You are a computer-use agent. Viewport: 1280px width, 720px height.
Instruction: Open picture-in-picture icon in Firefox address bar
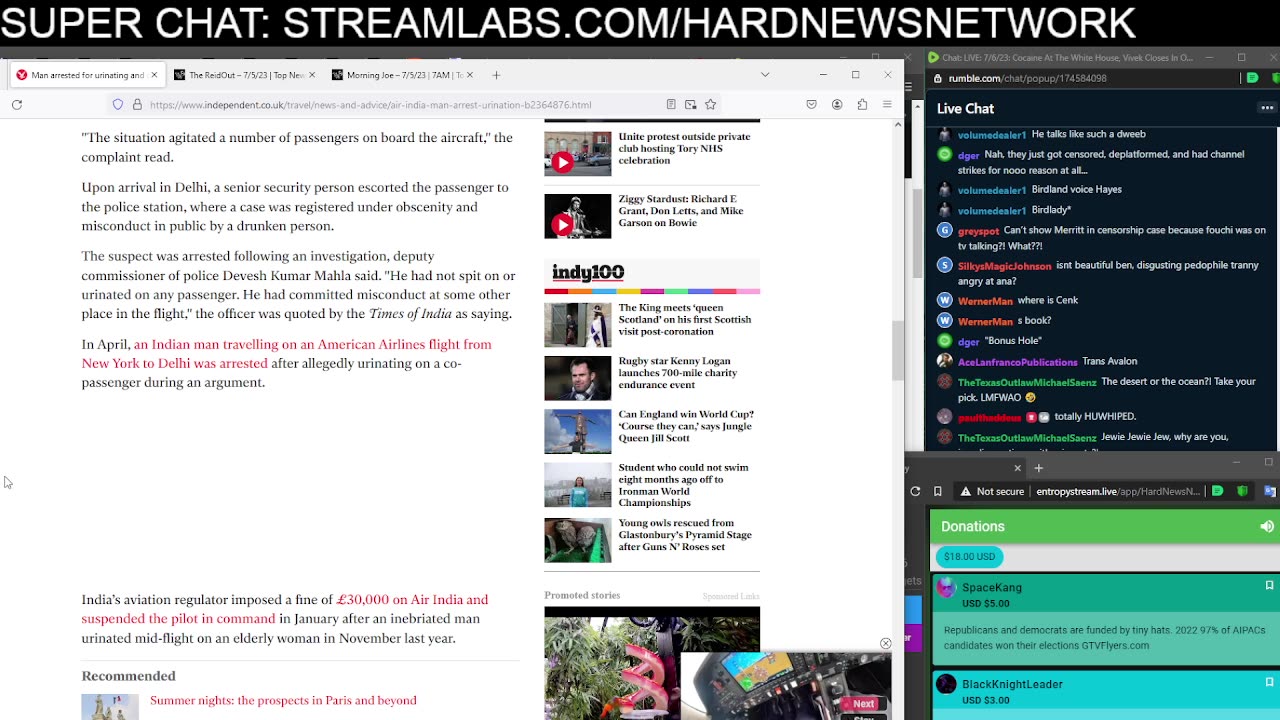690,104
